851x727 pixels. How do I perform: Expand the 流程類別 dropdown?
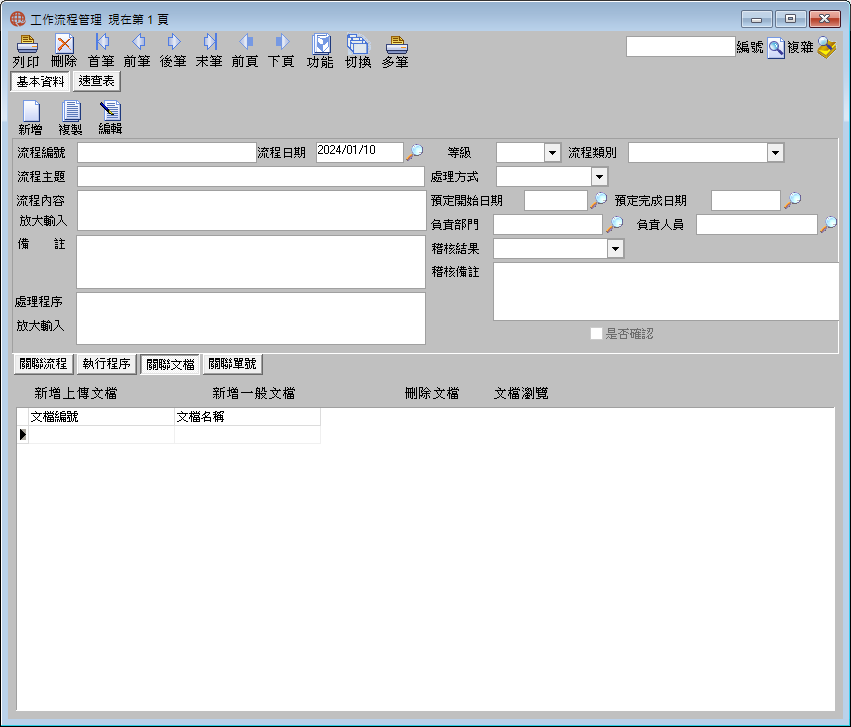point(775,152)
